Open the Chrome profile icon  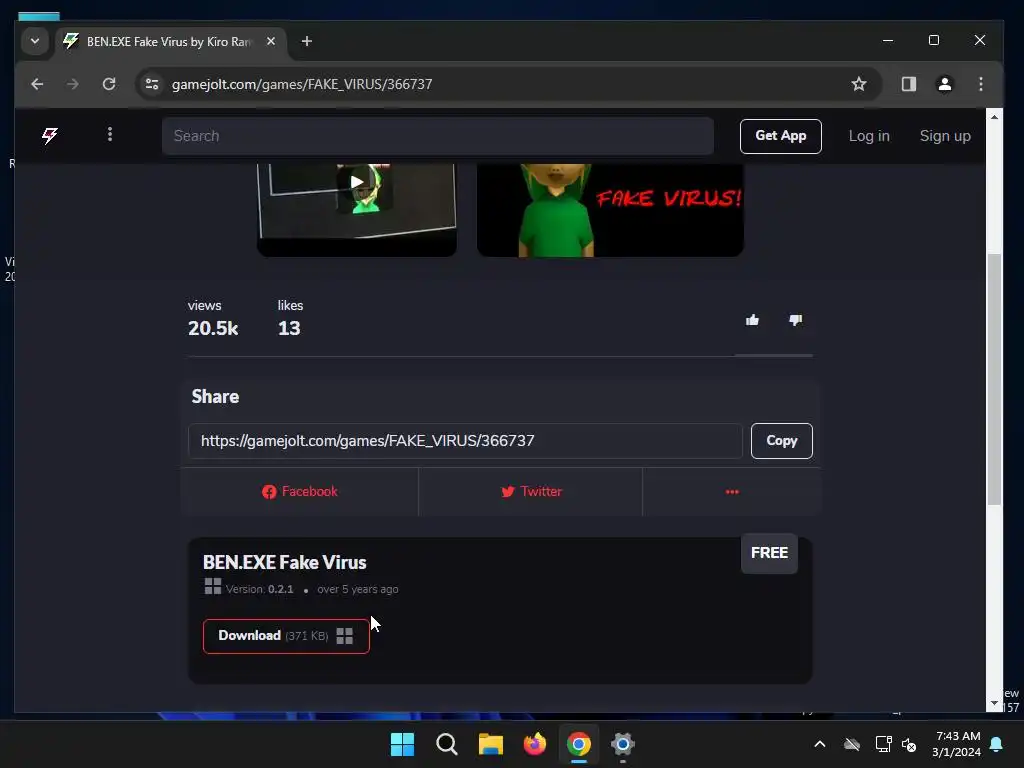click(944, 84)
